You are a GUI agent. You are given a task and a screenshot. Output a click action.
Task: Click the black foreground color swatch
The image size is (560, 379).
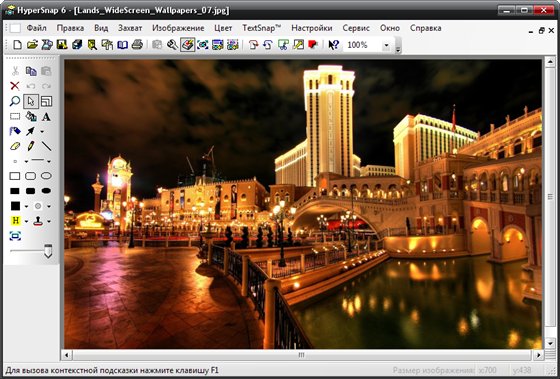tap(15, 206)
